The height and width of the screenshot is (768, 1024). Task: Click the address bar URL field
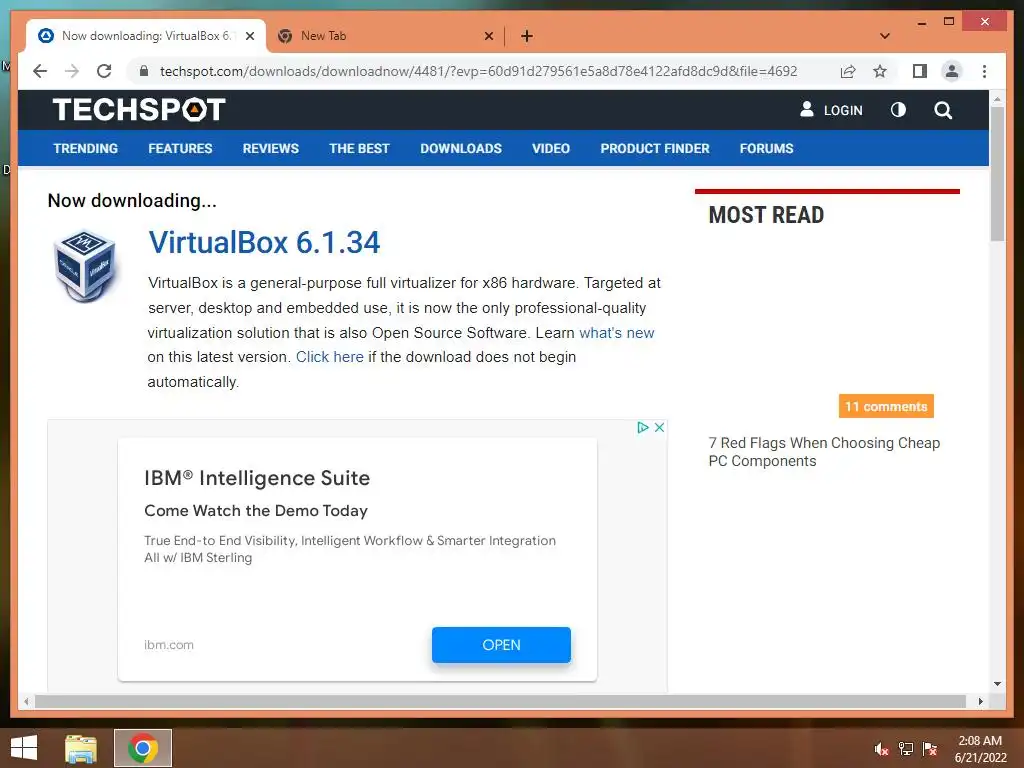click(x=478, y=71)
